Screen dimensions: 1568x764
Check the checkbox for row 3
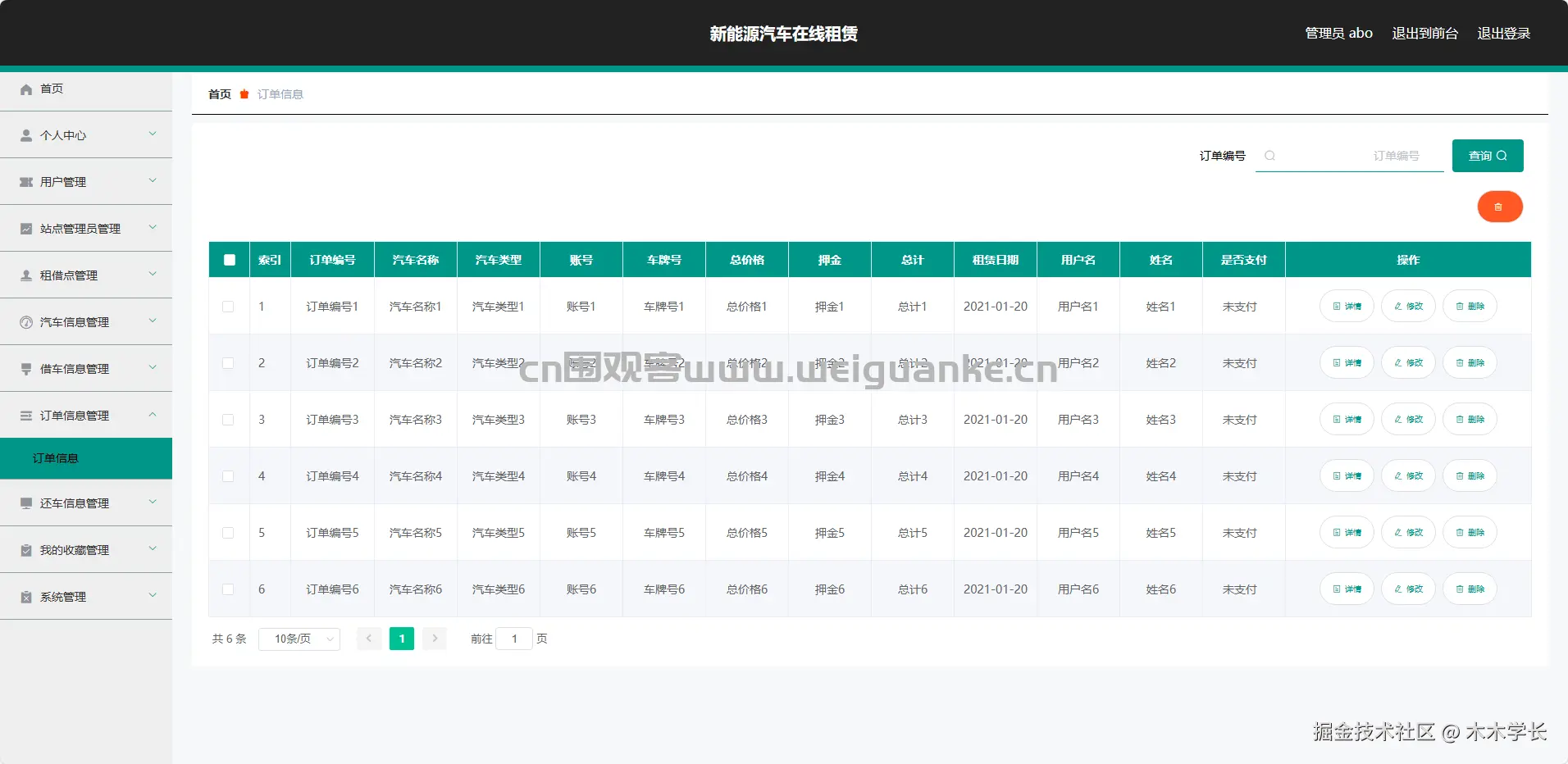228,420
